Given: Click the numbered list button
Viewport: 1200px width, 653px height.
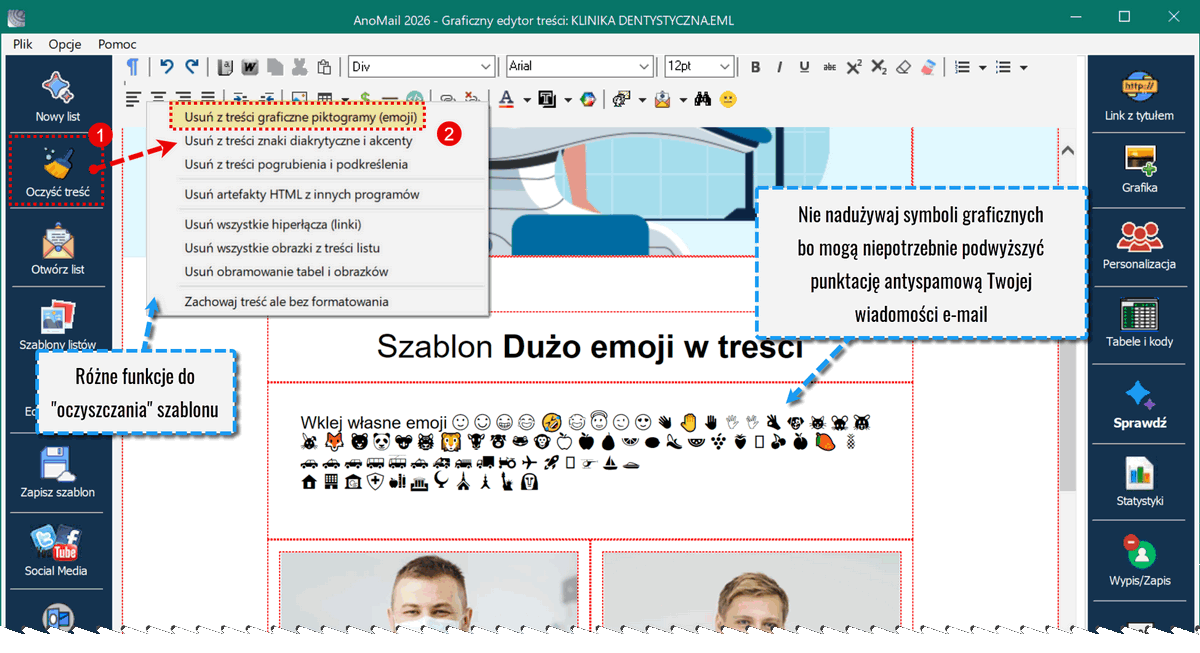Looking at the screenshot, I should pyautogui.click(x=963, y=67).
